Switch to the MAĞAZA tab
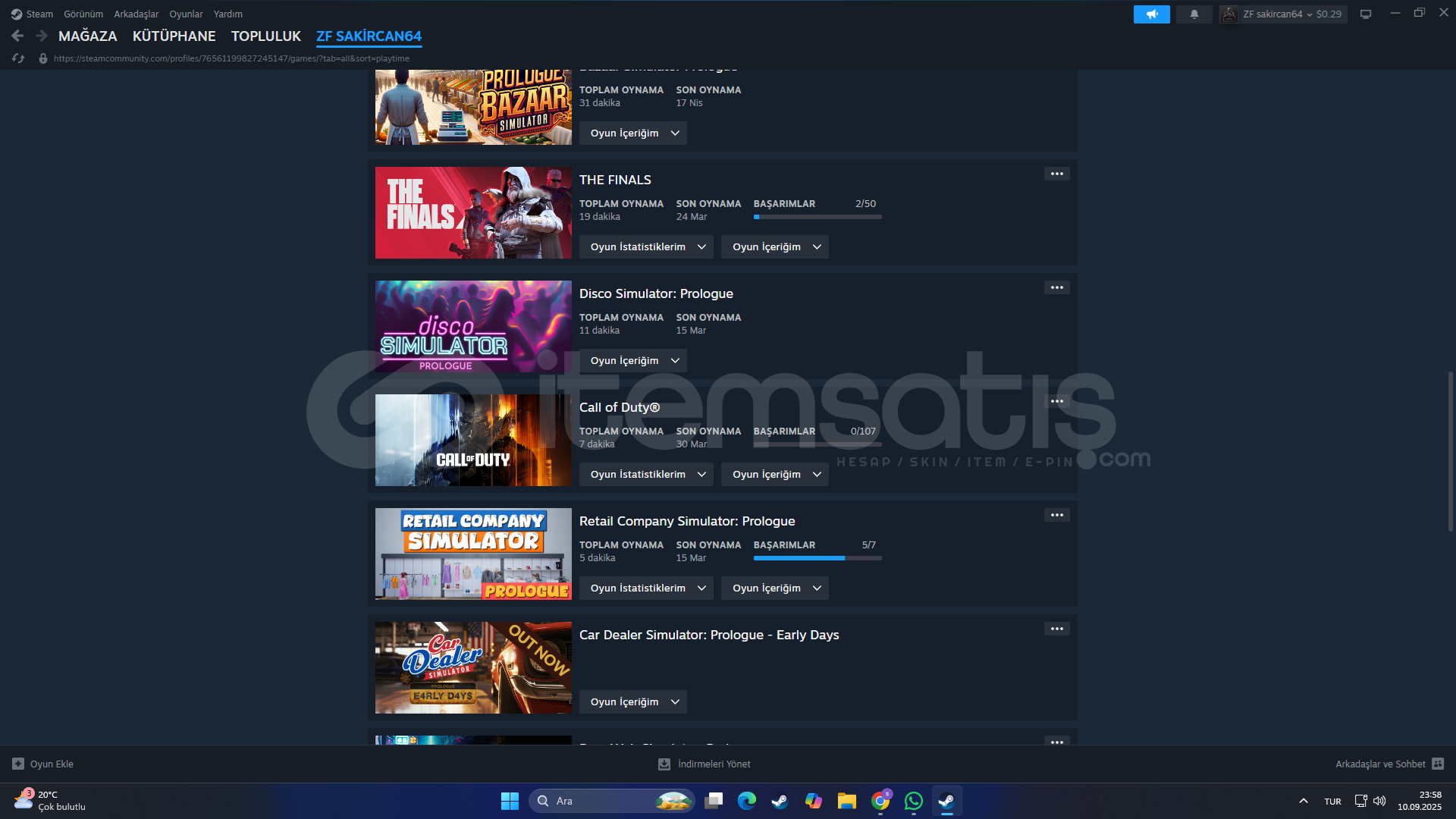The image size is (1456, 819). pos(88,36)
